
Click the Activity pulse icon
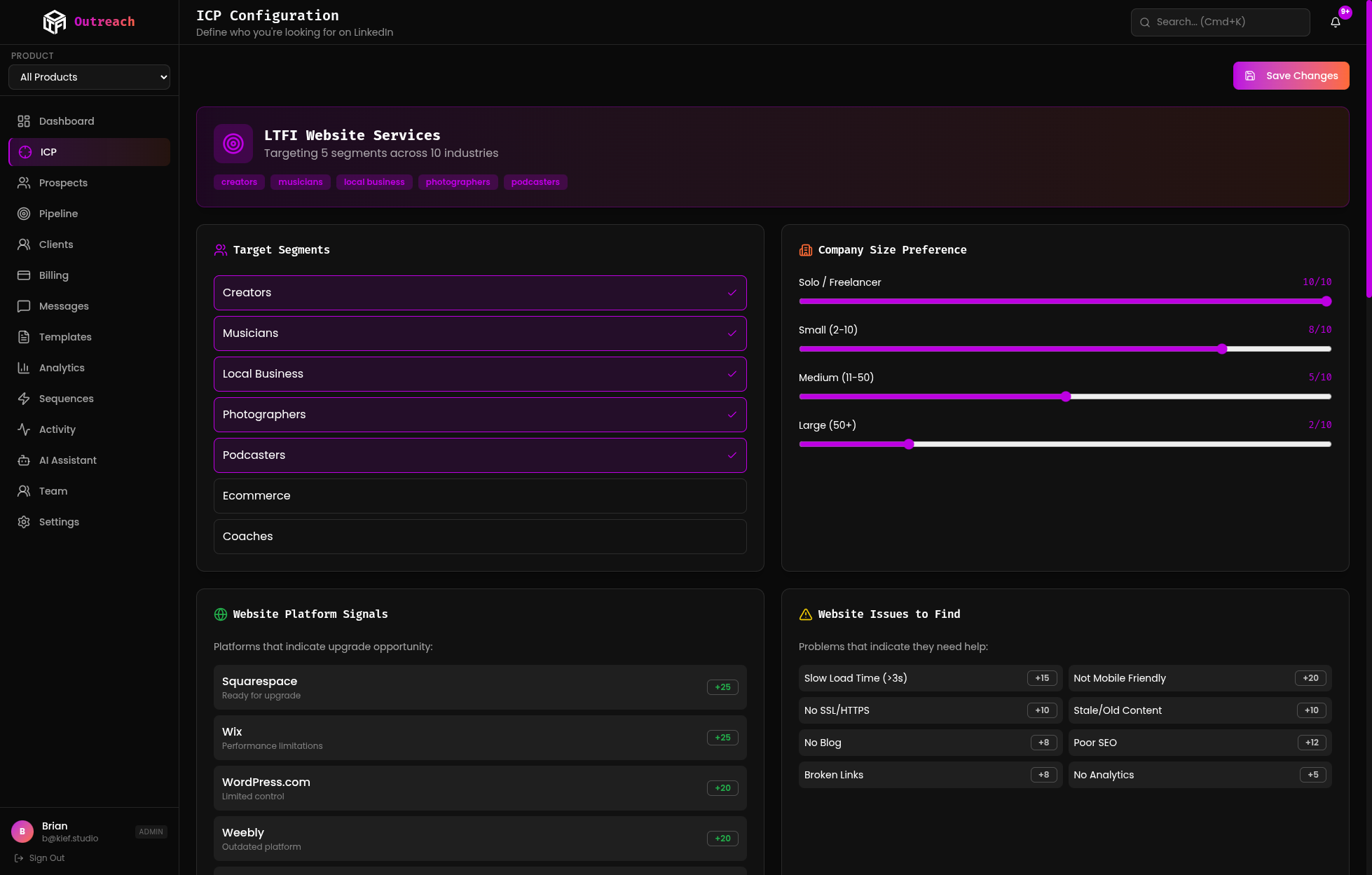(x=24, y=429)
